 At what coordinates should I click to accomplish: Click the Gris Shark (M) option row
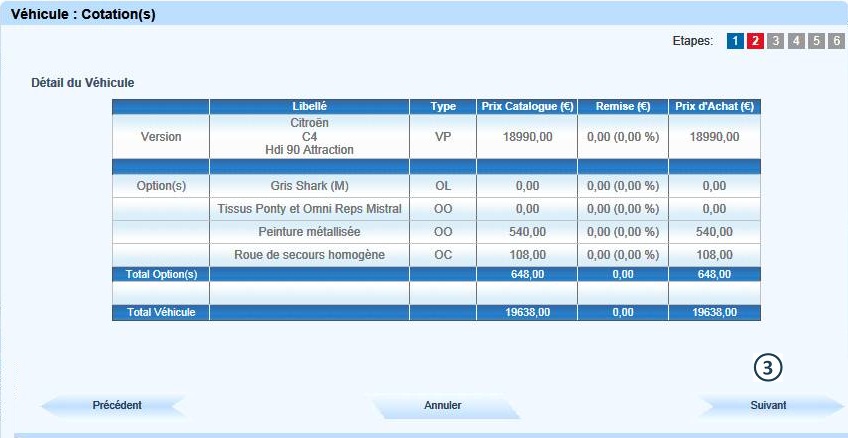click(309, 186)
